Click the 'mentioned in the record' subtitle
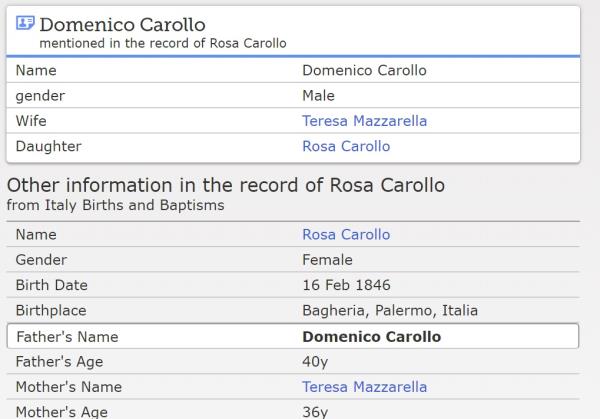 tap(162, 43)
